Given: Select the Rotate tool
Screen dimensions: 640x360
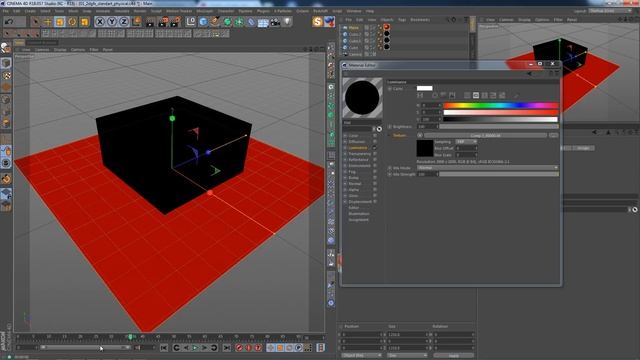Looking at the screenshot, I should (x=72, y=22).
